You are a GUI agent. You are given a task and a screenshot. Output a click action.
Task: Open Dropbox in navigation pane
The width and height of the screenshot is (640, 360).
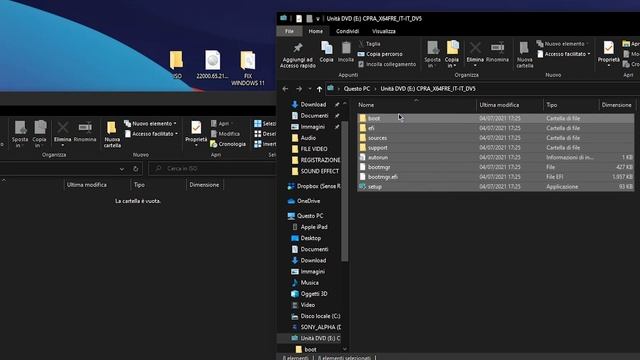(318, 186)
